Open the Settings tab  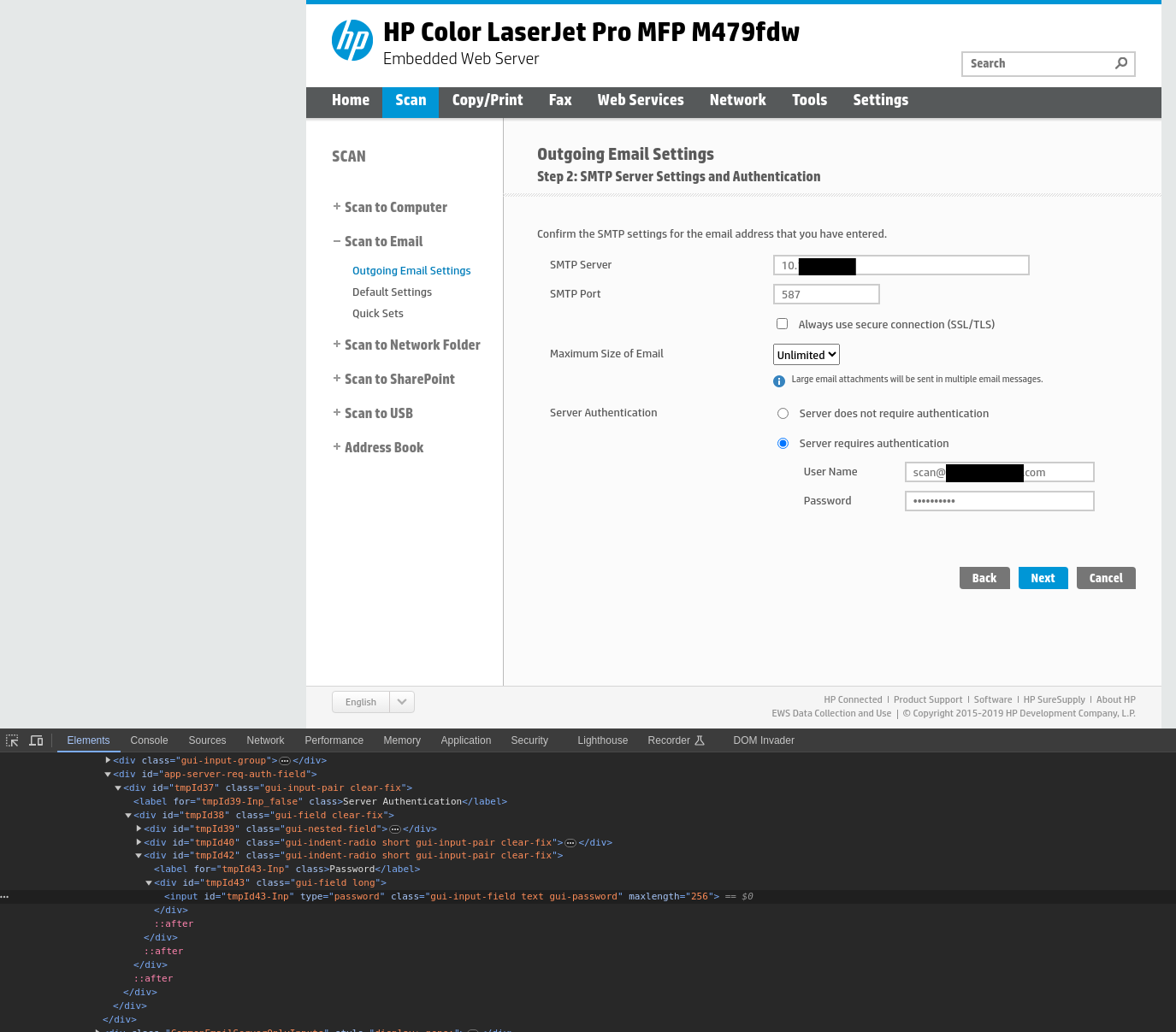tap(880, 100)
